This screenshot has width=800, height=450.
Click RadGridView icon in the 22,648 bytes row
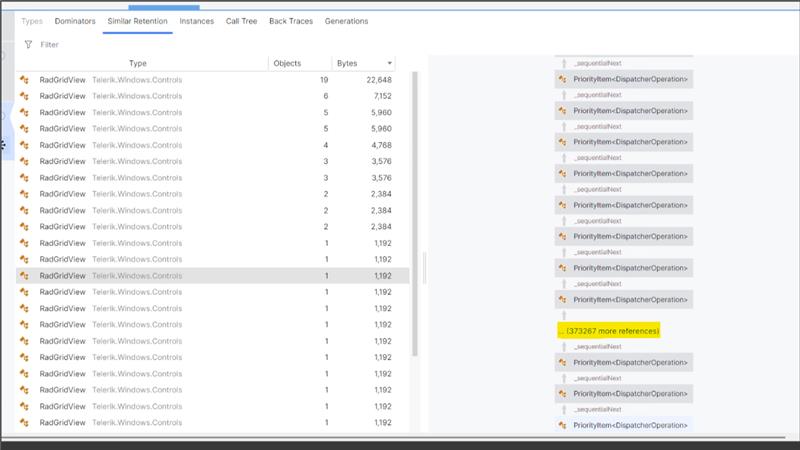[x=26, y=80]
